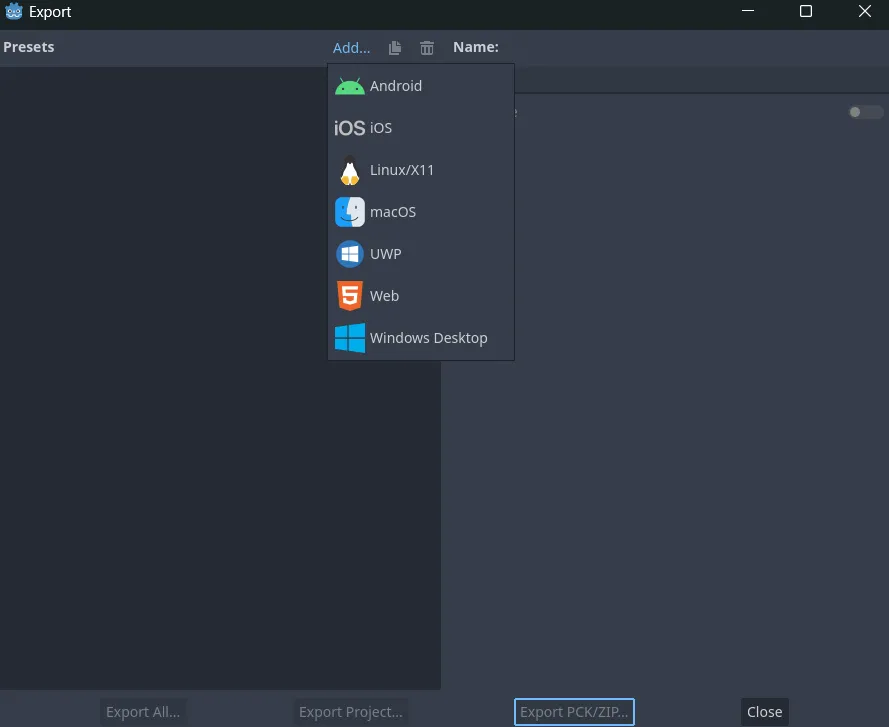889x727 pixels.
Task: Click the Linux penguin icon
Action: [349, 170]
